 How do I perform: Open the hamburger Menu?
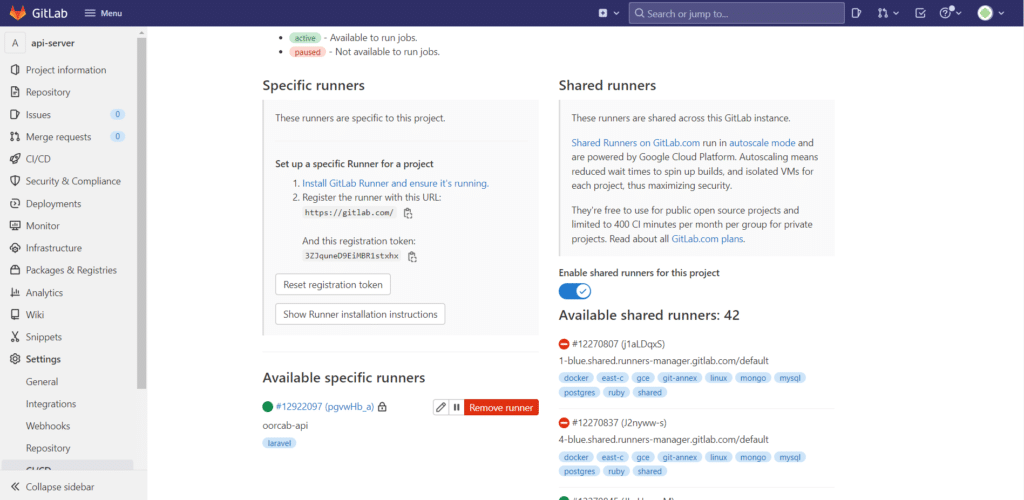(x=103, y=13)
